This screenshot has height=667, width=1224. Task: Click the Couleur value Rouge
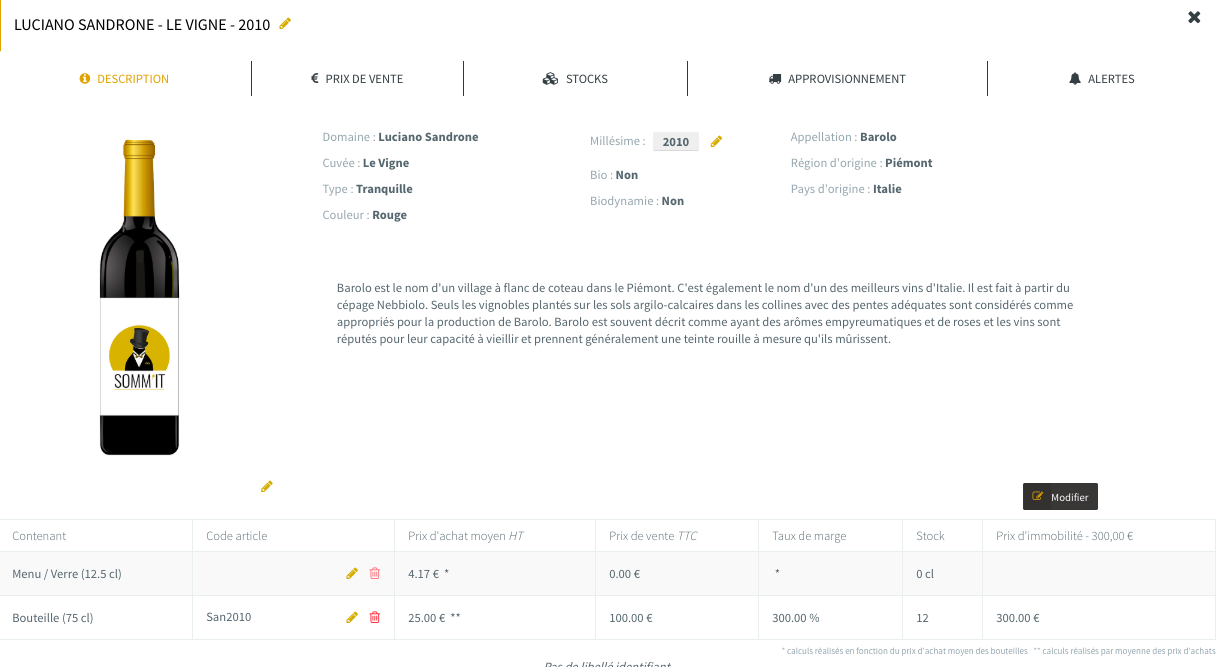pos(390,215)
